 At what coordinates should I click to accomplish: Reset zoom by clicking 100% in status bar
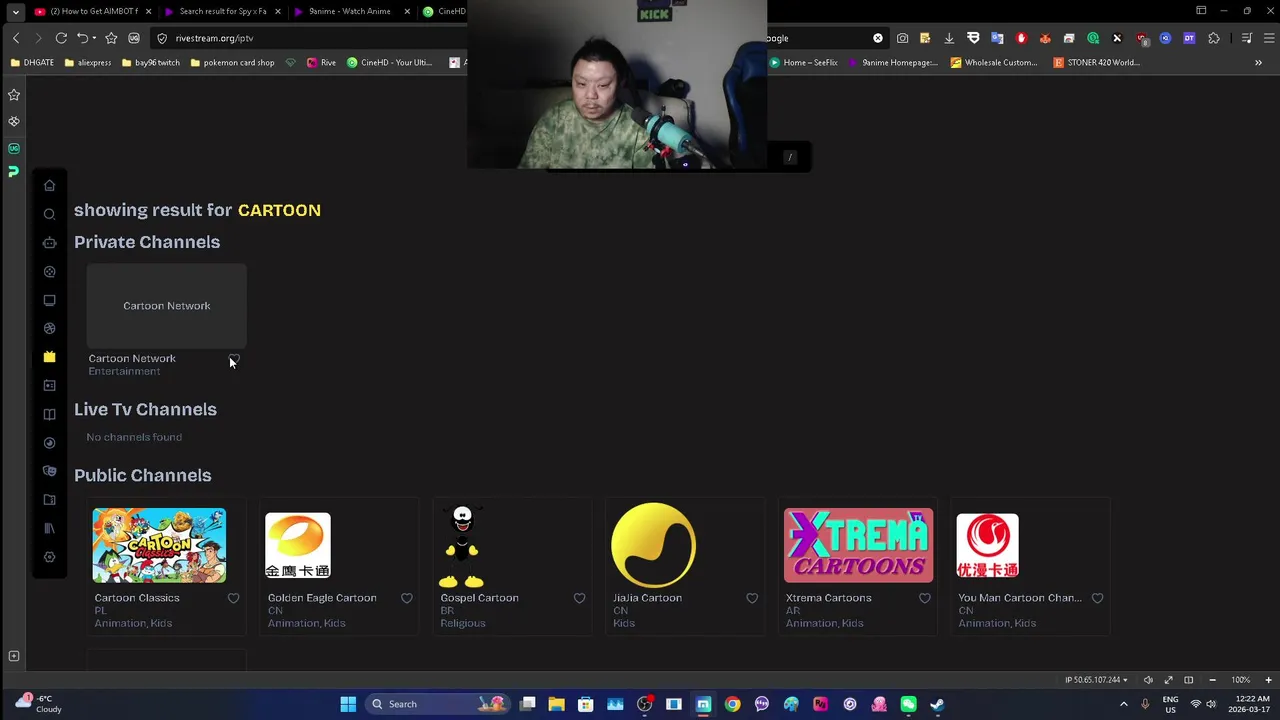[x=1240, y=680]
